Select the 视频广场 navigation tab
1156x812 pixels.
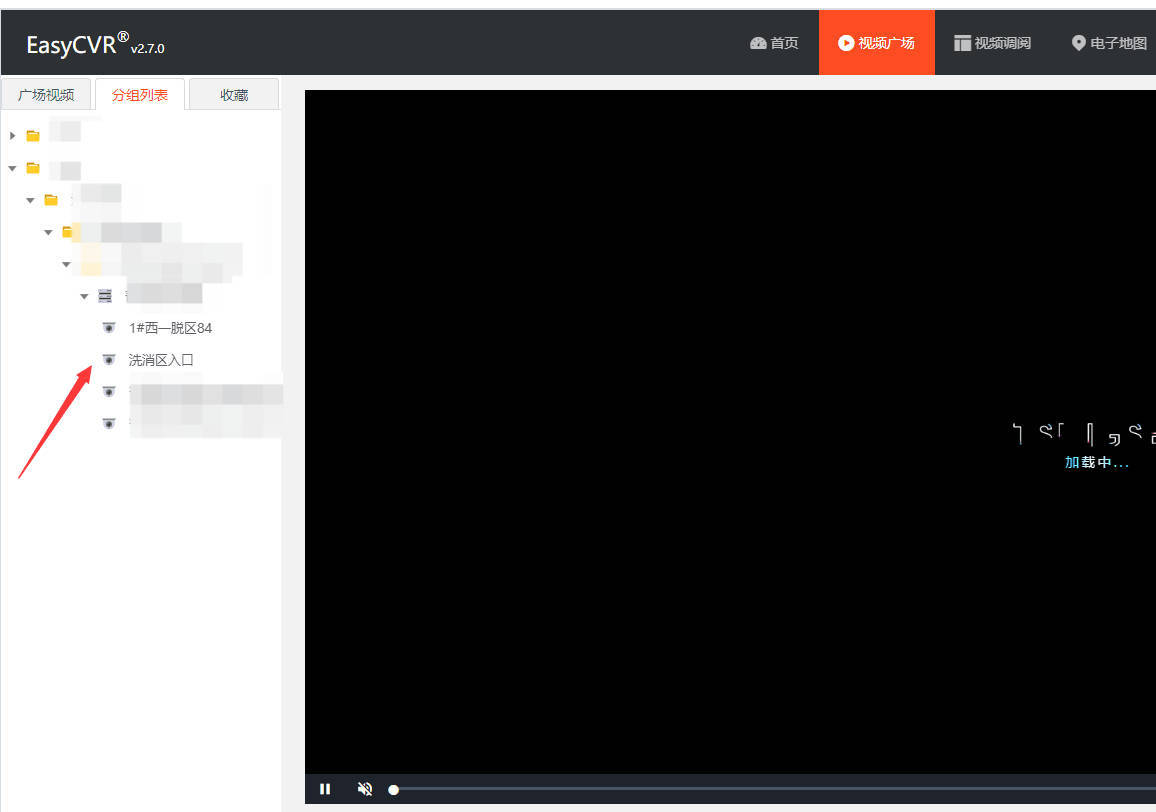click(877, 43)
